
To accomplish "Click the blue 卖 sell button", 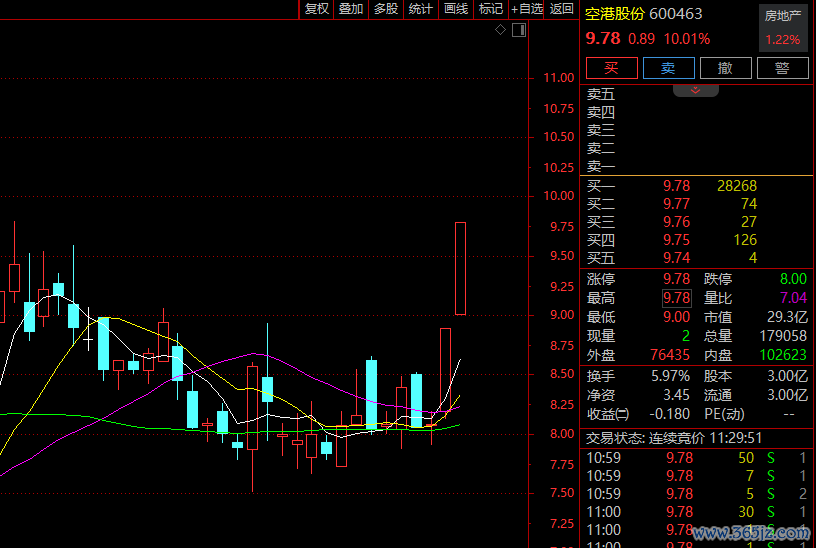I will [668, 68].
